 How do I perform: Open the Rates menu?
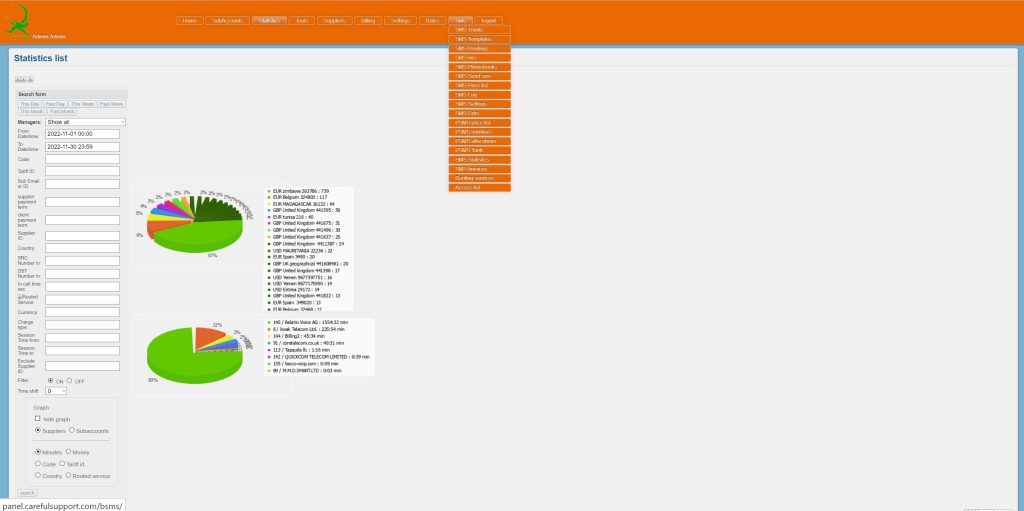(x=432, y=20)
